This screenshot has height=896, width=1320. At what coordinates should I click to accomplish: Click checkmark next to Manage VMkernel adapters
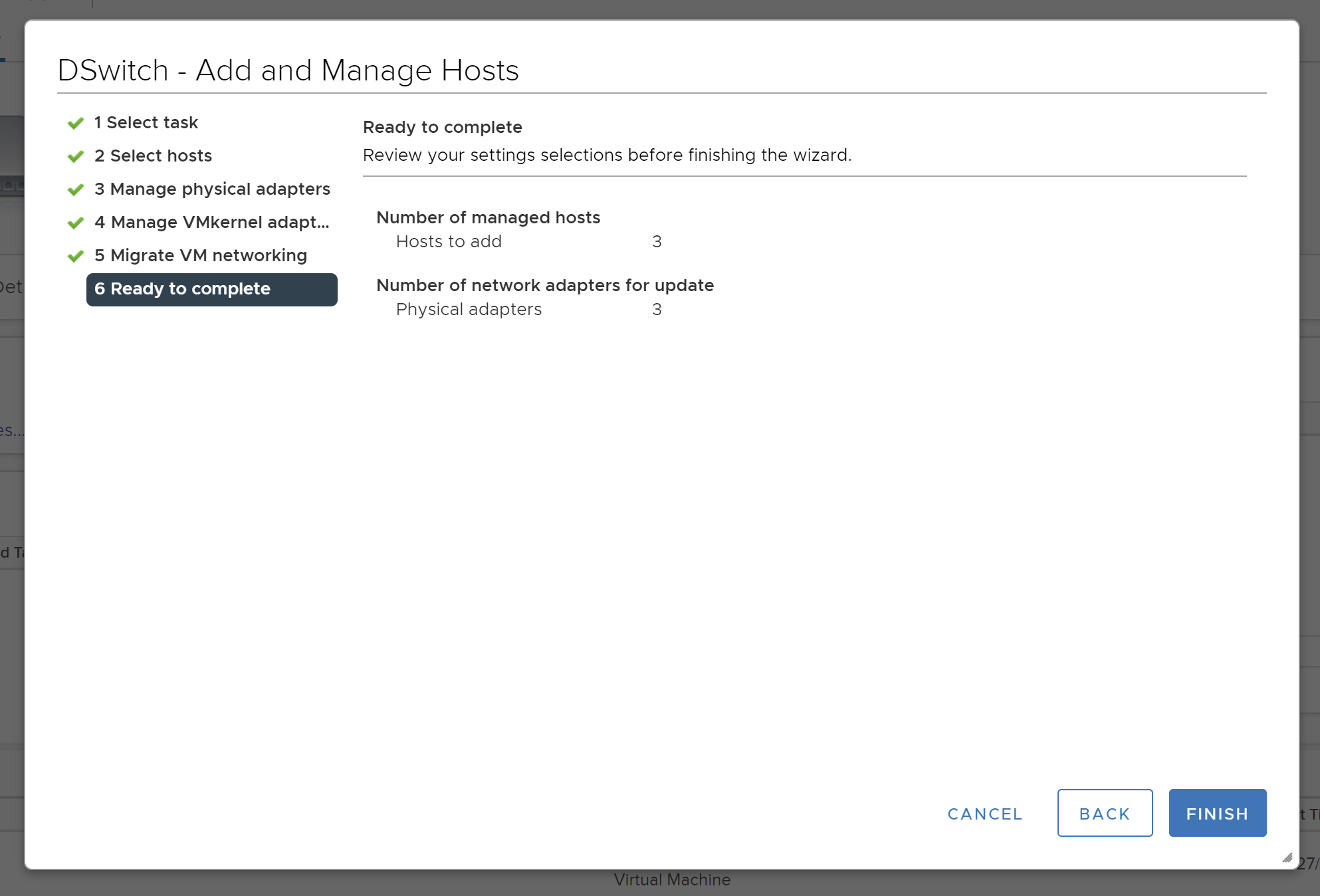(76, 223)
